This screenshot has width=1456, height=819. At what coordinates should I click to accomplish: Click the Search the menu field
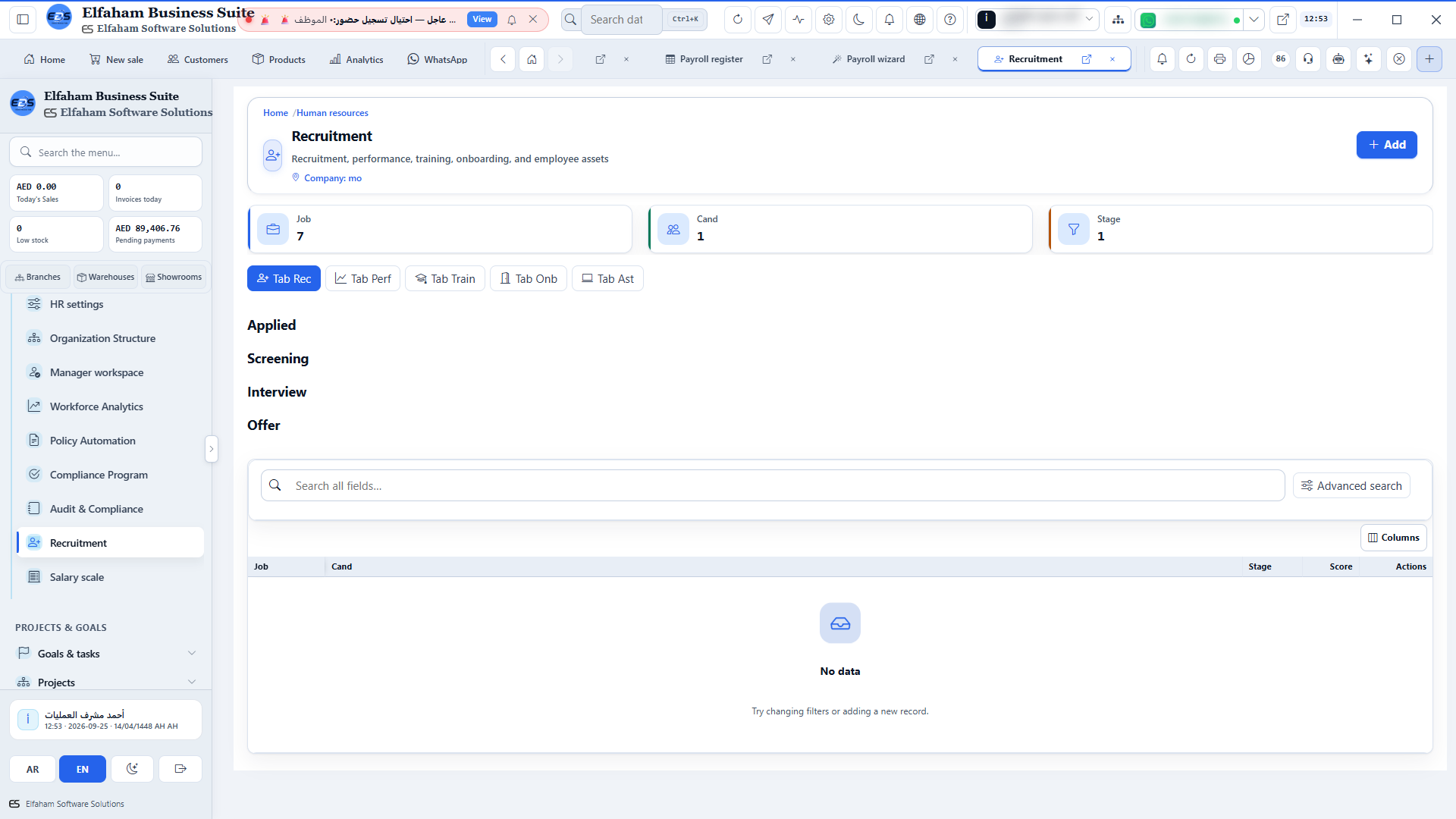pos(106,152)
